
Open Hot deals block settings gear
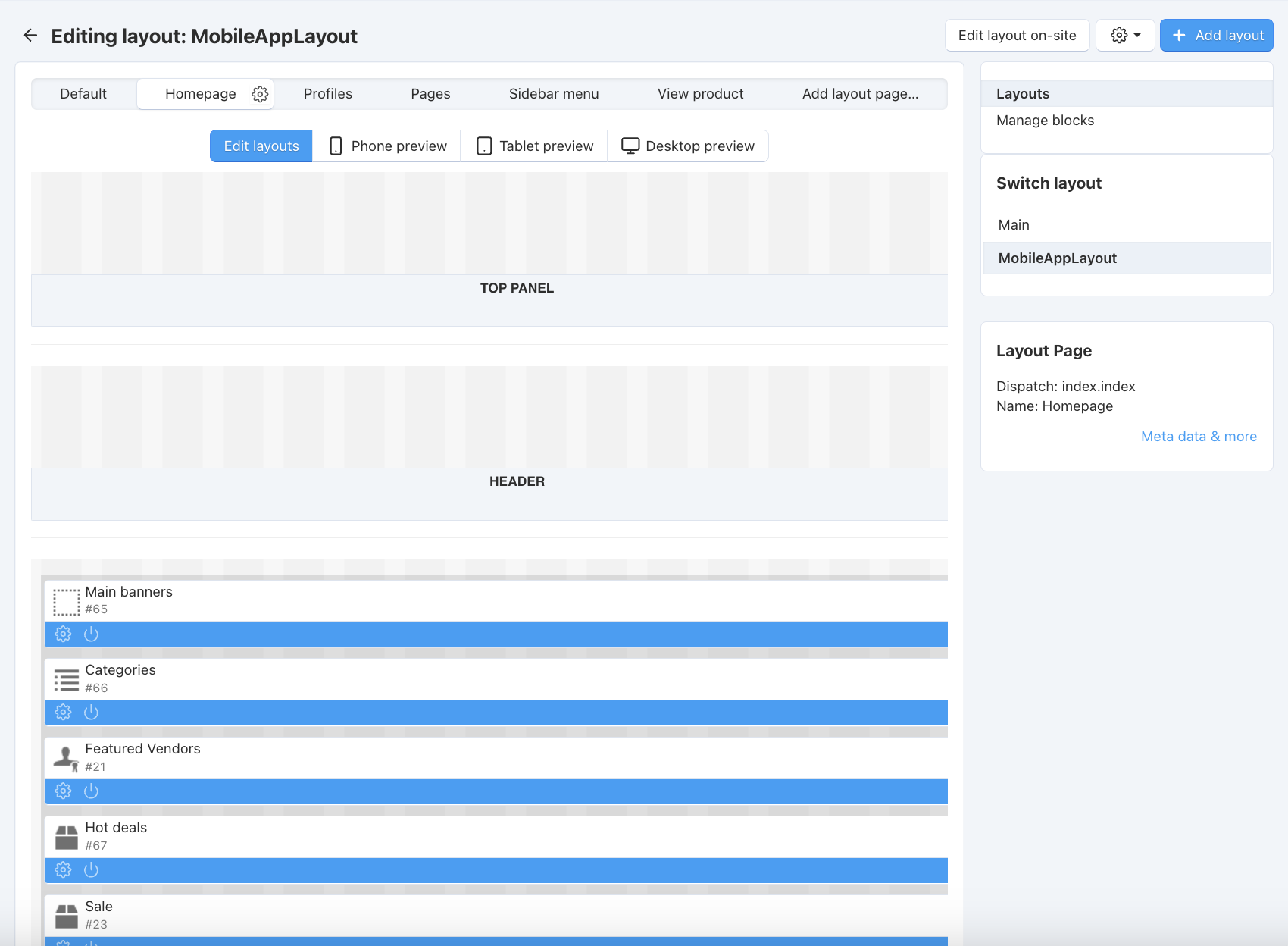[64, 869]
